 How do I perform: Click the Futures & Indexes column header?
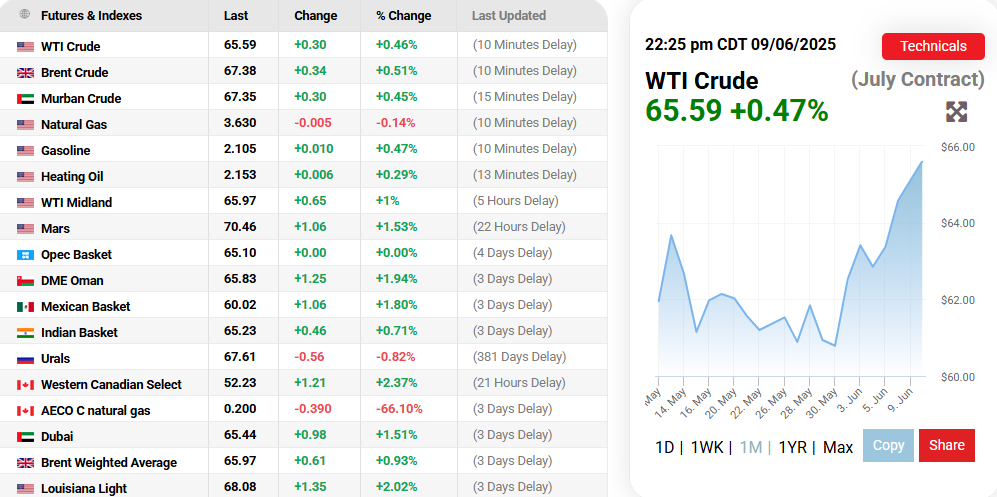pos(92,15)
